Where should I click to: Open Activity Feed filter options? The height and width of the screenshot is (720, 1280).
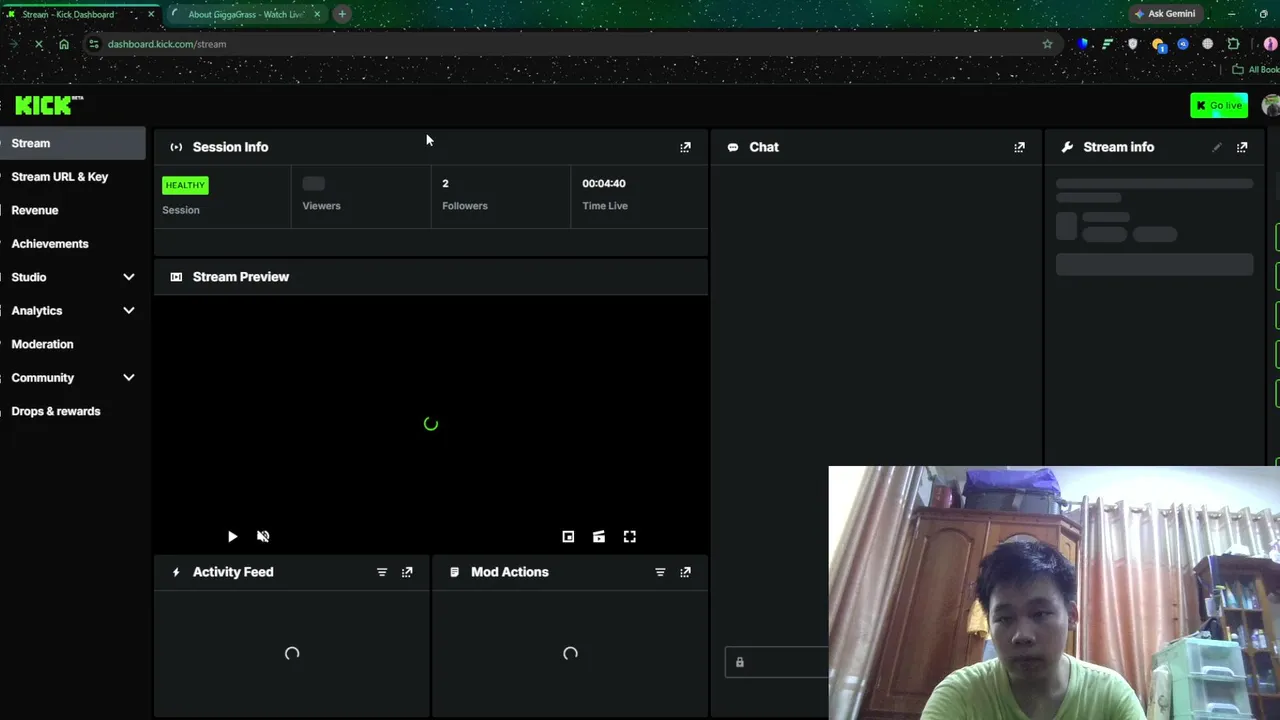pyautogui.click(x=382, y=572)
